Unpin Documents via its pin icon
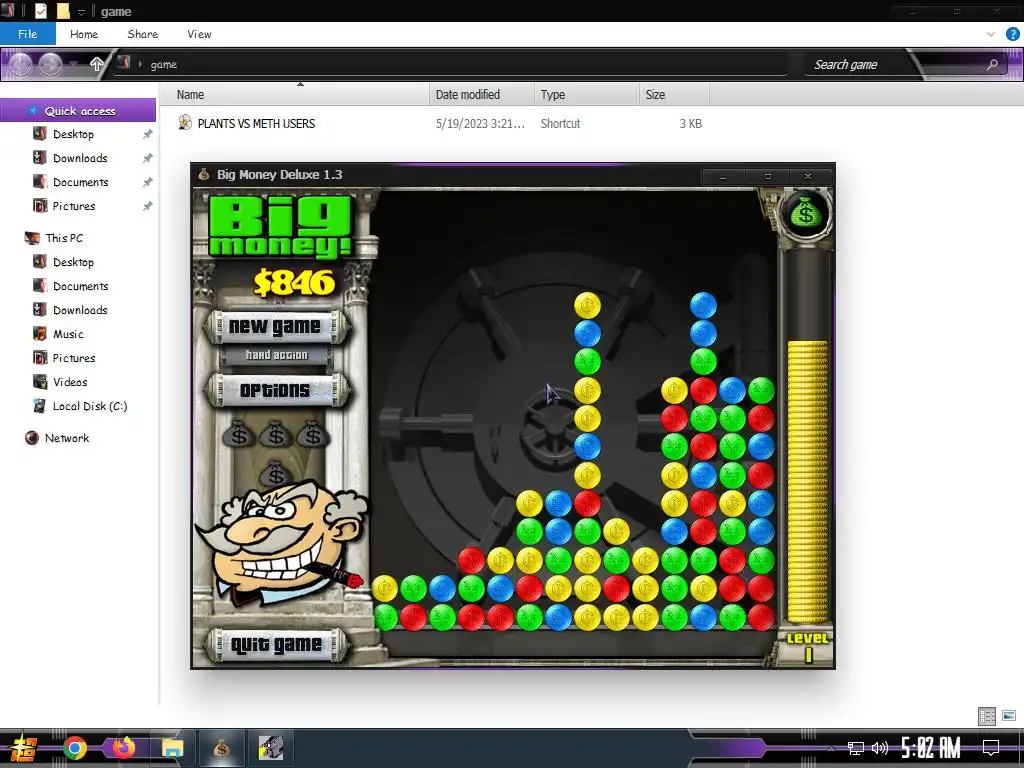The image size is (1024, 768). pyautogui.click(x=148, y=182)
